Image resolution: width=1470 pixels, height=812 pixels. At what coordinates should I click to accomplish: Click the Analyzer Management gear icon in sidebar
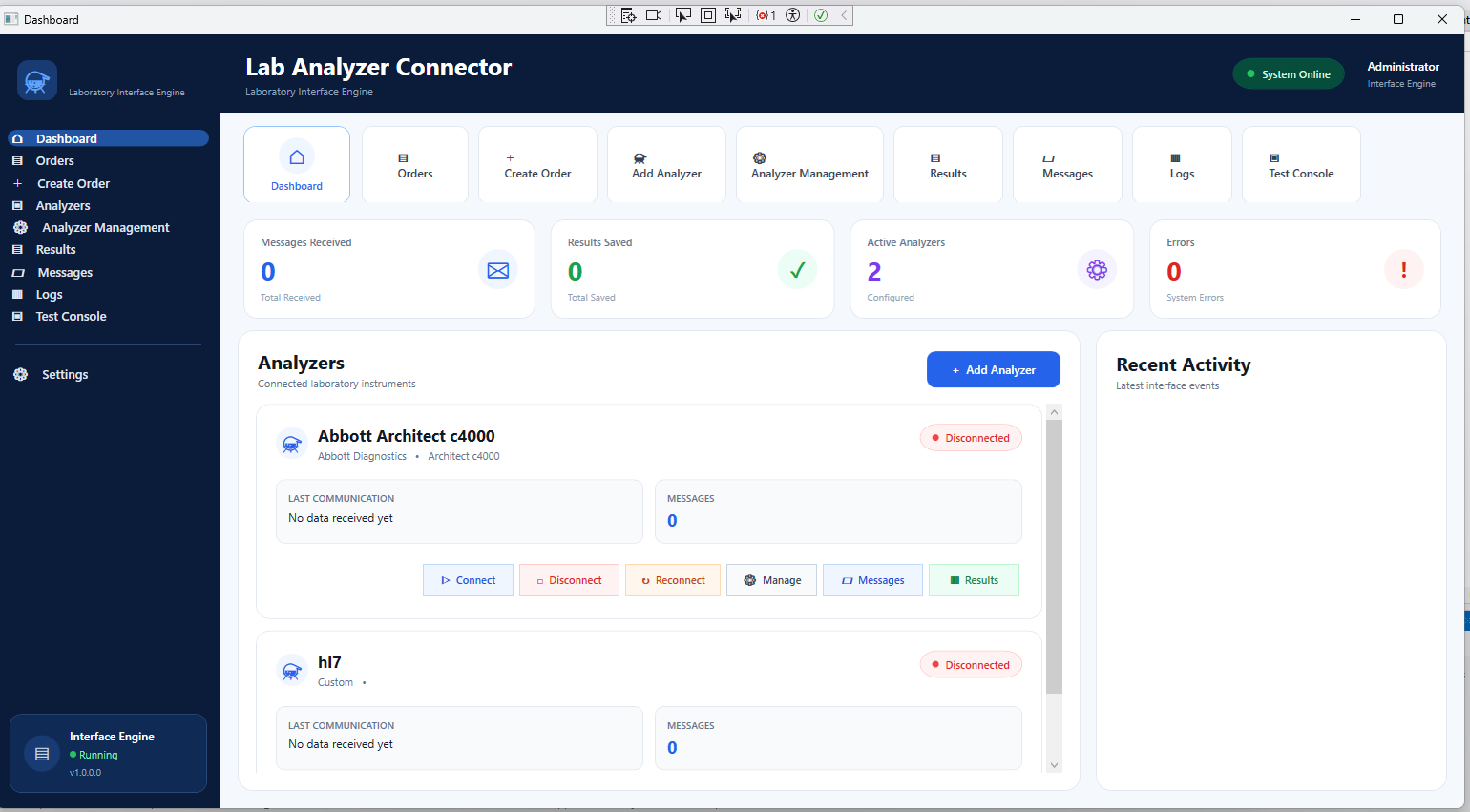(x=20, y=227)
